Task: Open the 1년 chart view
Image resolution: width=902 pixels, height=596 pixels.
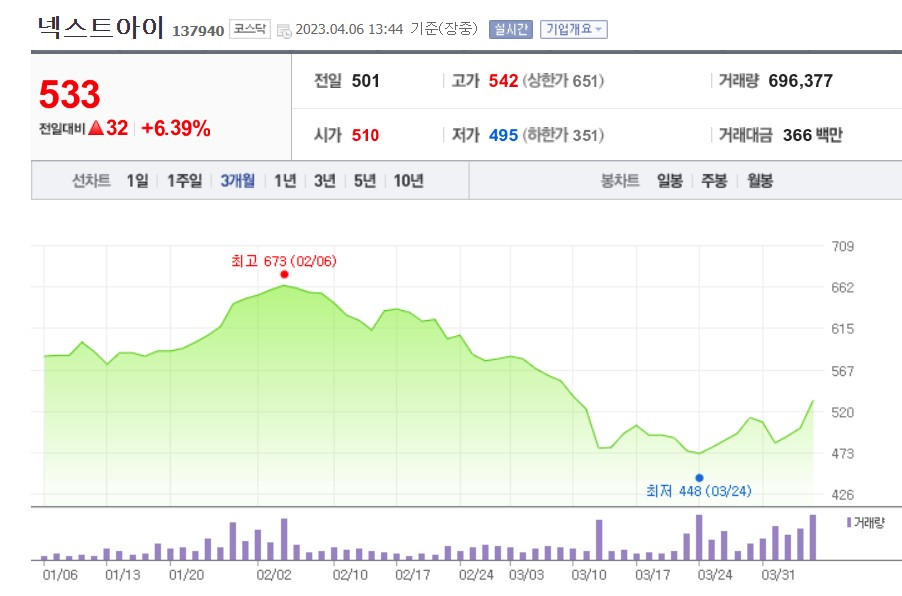Action: (283, 182)
